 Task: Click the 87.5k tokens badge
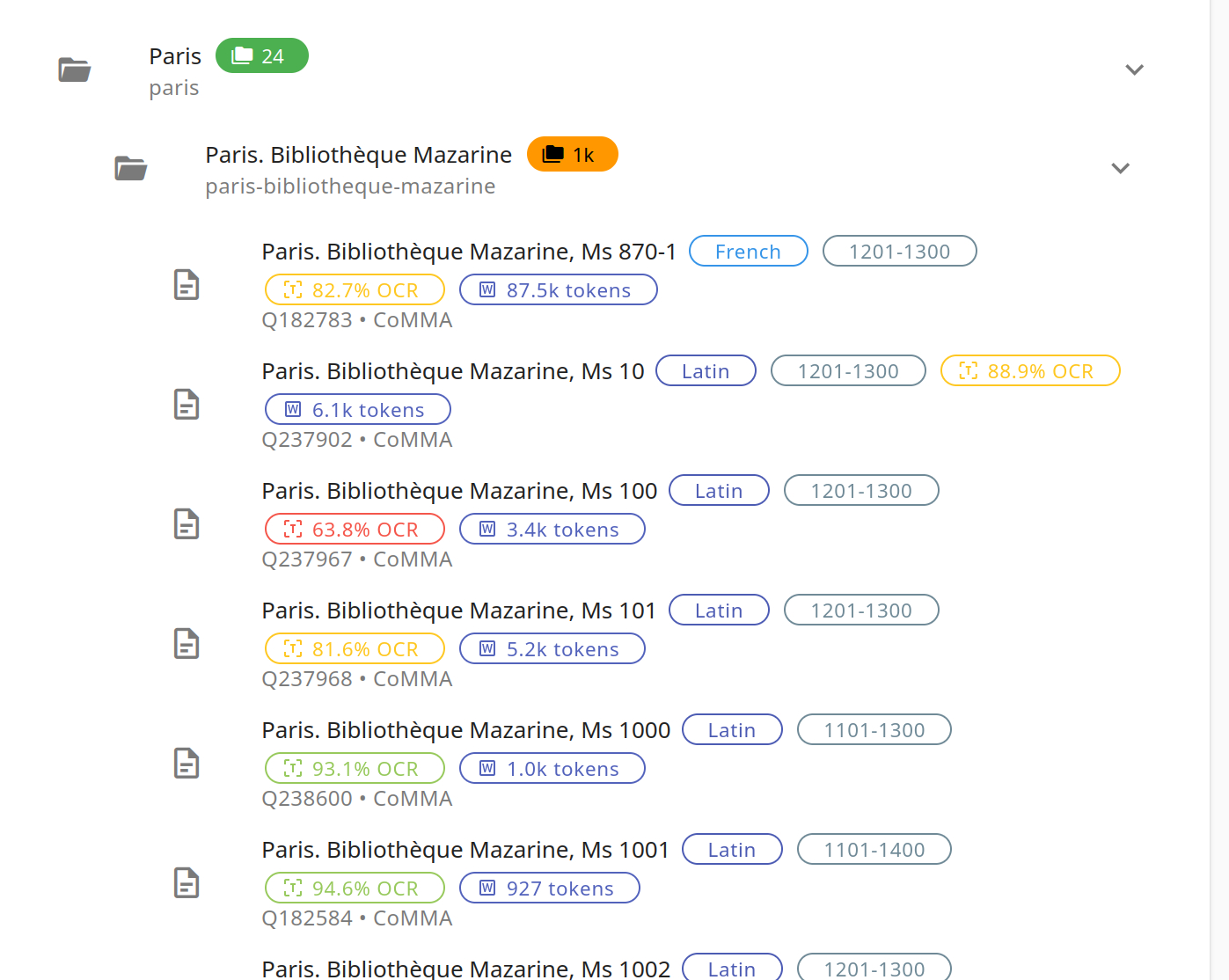[x=558, y=290]
